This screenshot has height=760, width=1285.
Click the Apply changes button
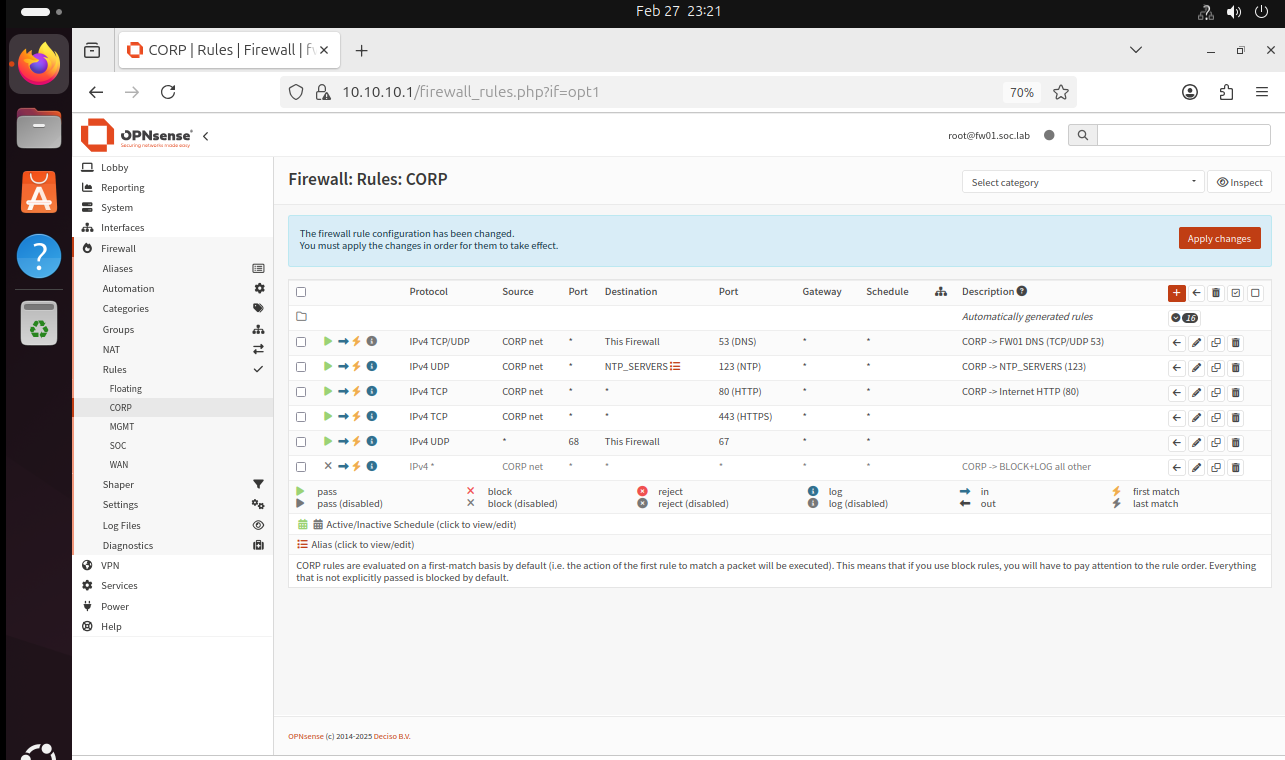[1219, 238]
